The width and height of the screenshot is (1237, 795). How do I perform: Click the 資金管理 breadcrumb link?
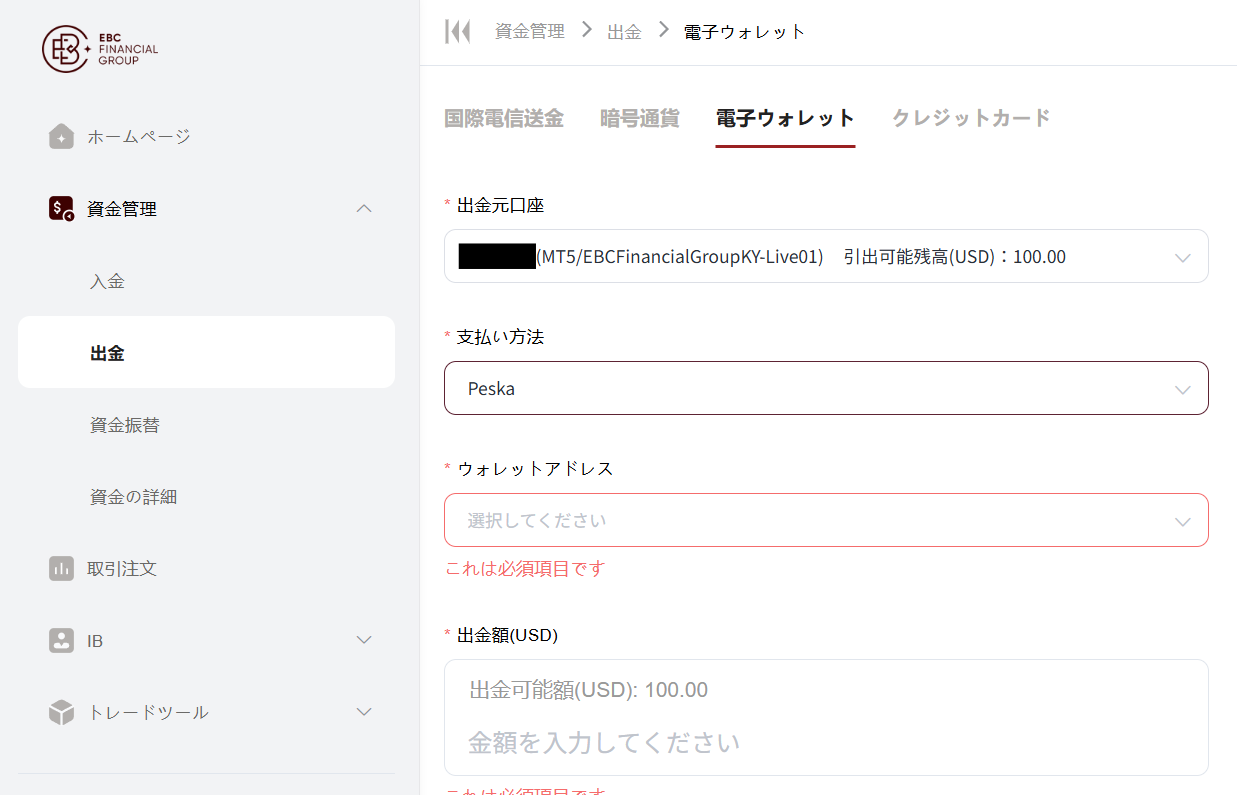coord(530,32)
